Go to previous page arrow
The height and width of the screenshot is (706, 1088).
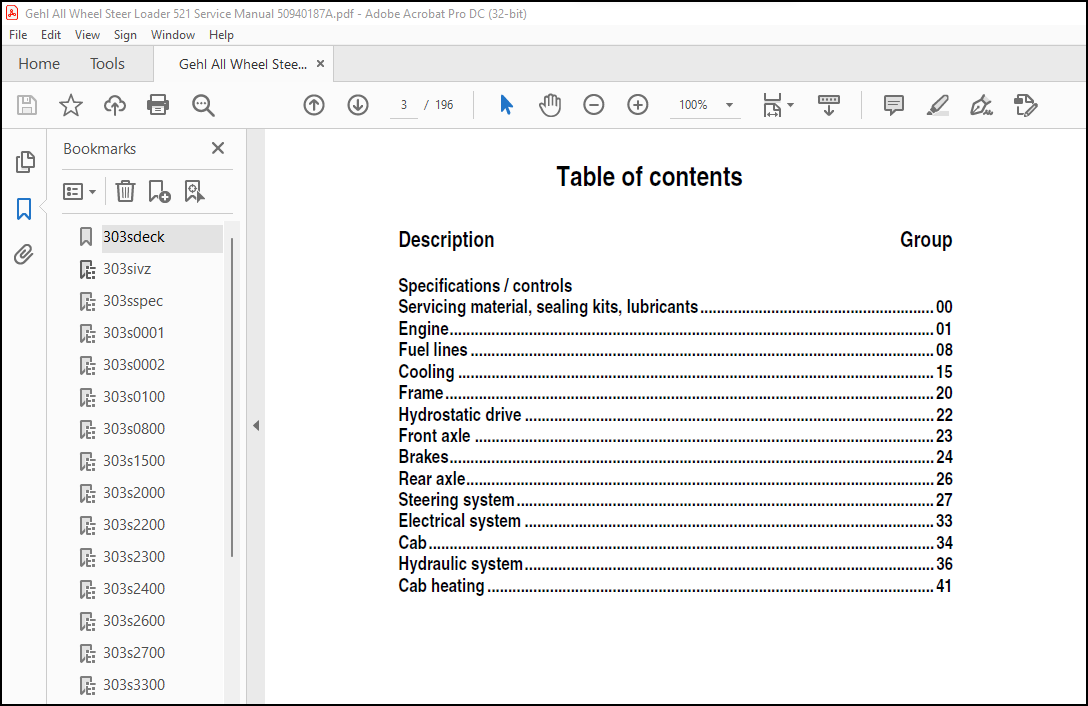(x=314, y=105)
